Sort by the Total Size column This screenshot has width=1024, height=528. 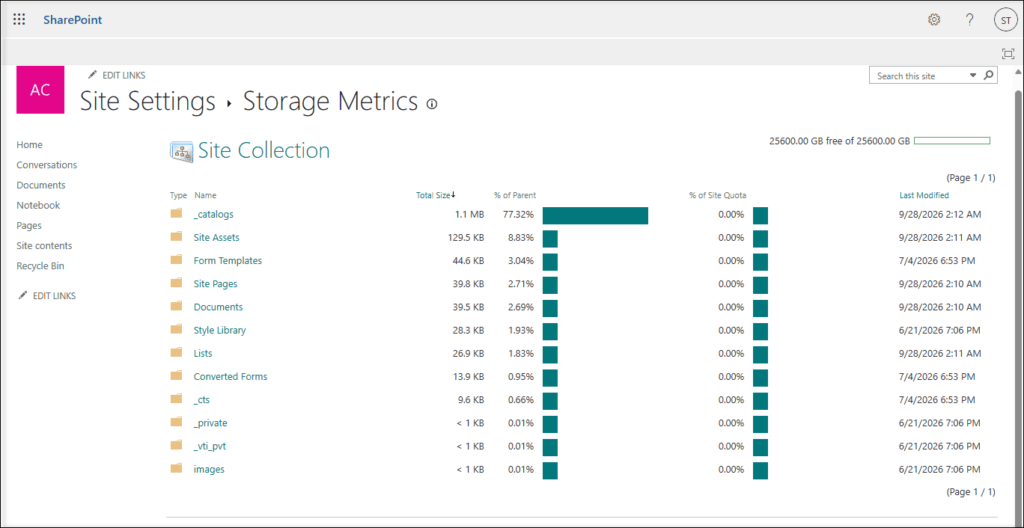[x=436, y=195]
